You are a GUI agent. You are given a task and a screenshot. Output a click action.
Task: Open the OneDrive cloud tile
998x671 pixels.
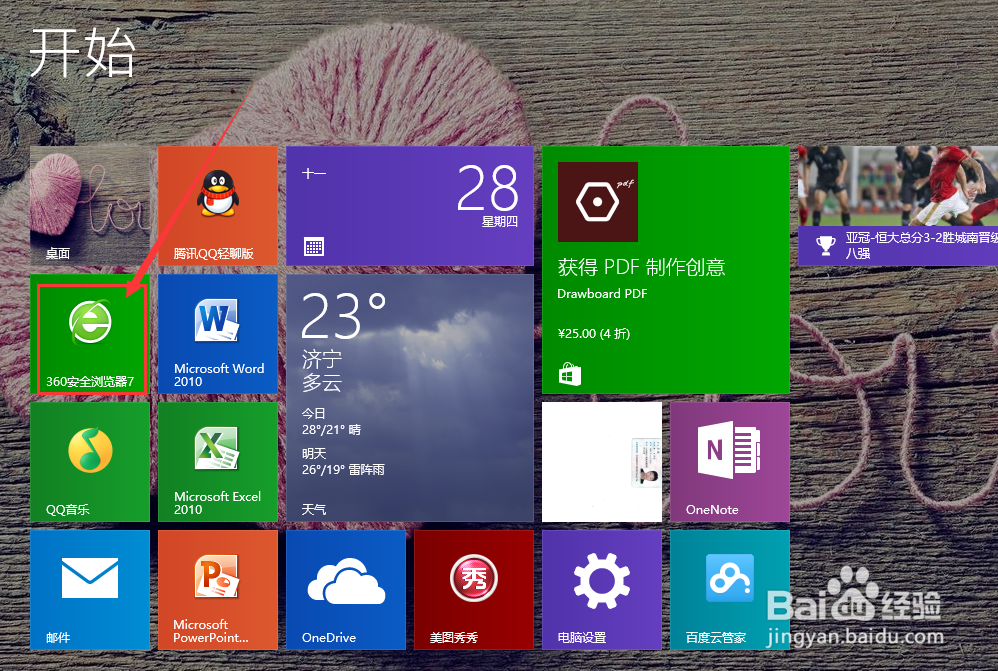click(x=346, y=590)
